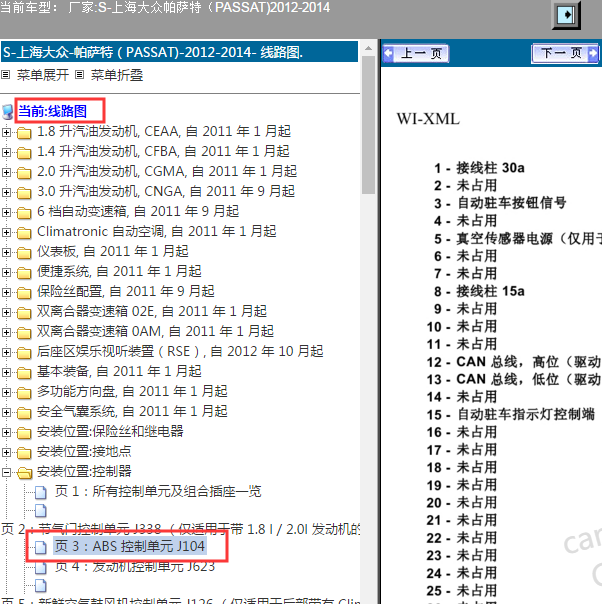Click pin text 8 - 接线柱 15a
Viewport: 602px width, 604px height.
pyautogui.click(x=480, y=291)
